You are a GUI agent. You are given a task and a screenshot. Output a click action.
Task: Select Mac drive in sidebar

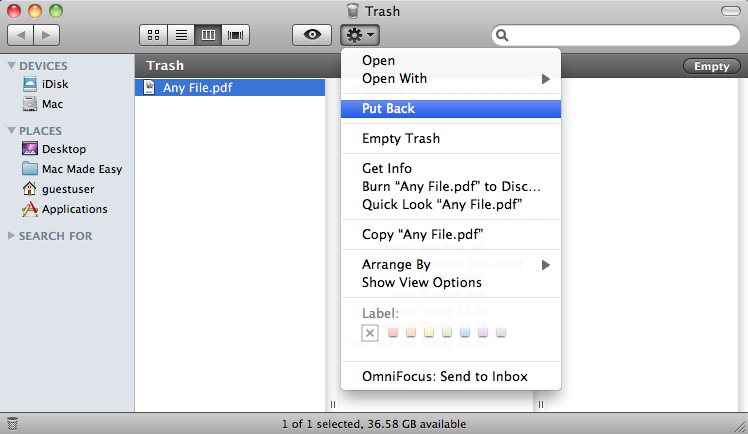pyautogui.click(x=52, y=104)
